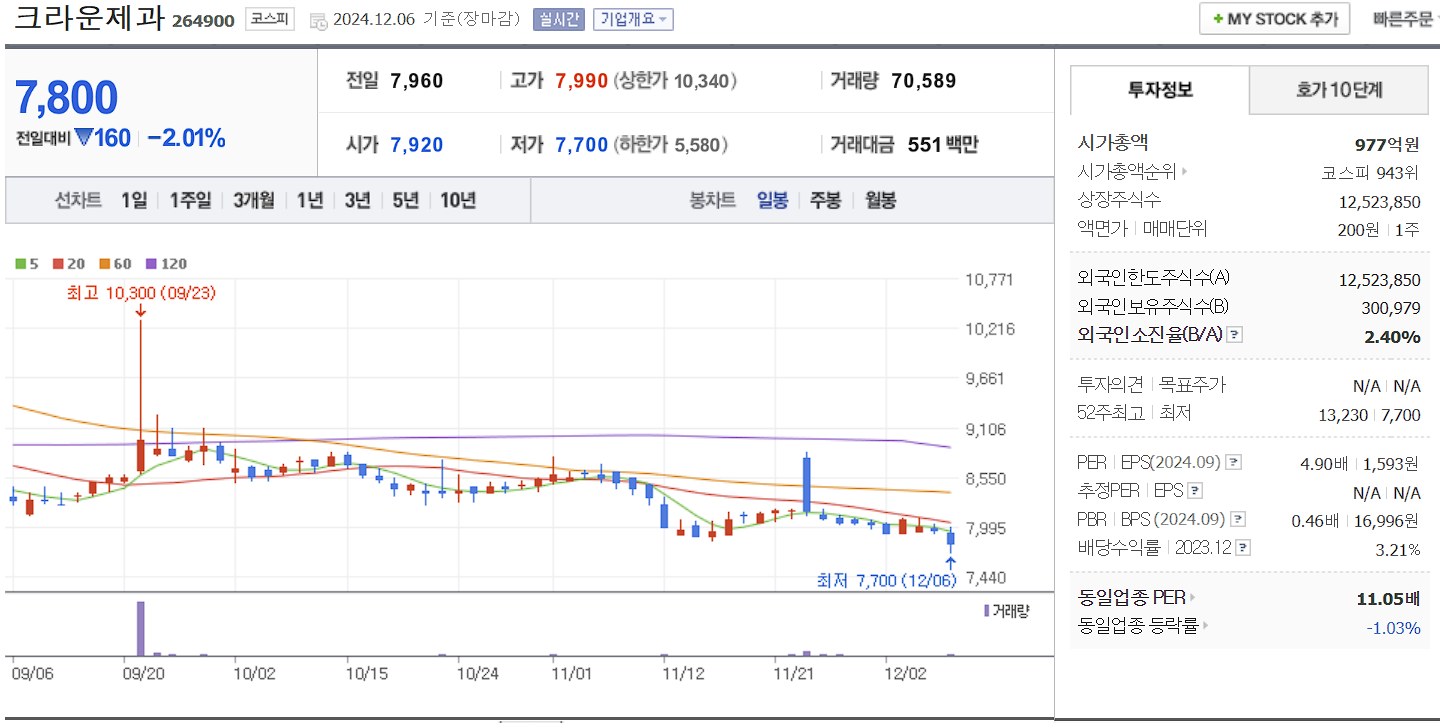Screen dimensions: 1440x723
Task: Open the tooltip icon beside EPS(2024.09)
Action: pos(1232,462)
